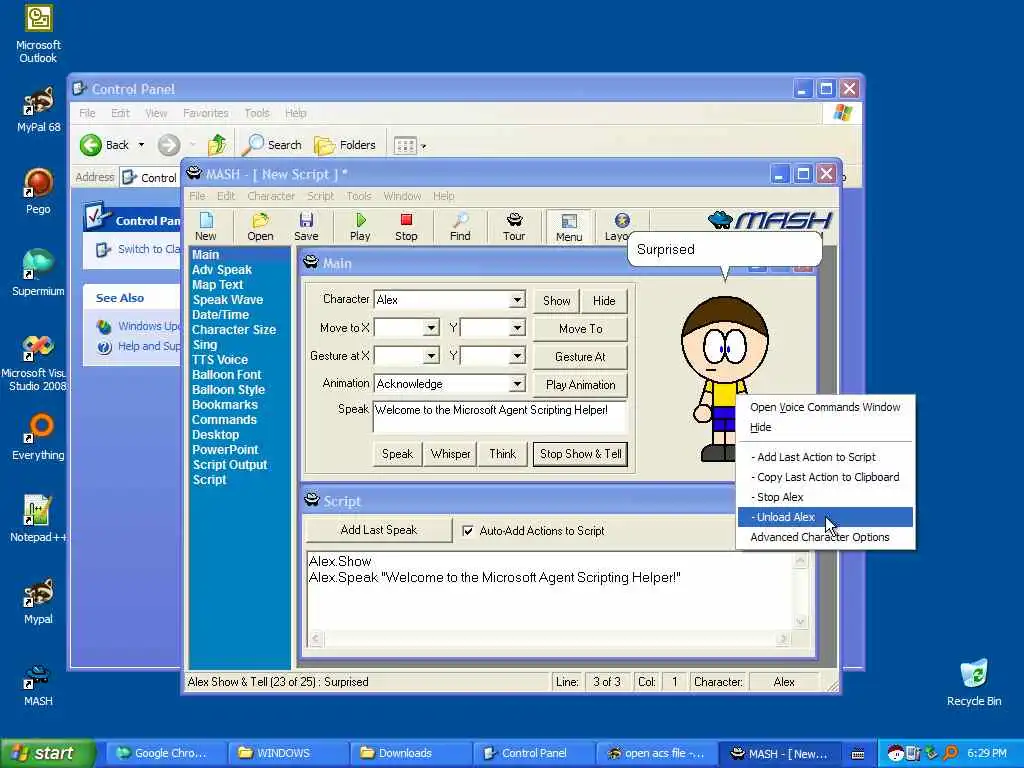This screenshot has width=1024, height=768.
Task: Click the Stop Show & Tell button
Action: click(x=581, y=454)
